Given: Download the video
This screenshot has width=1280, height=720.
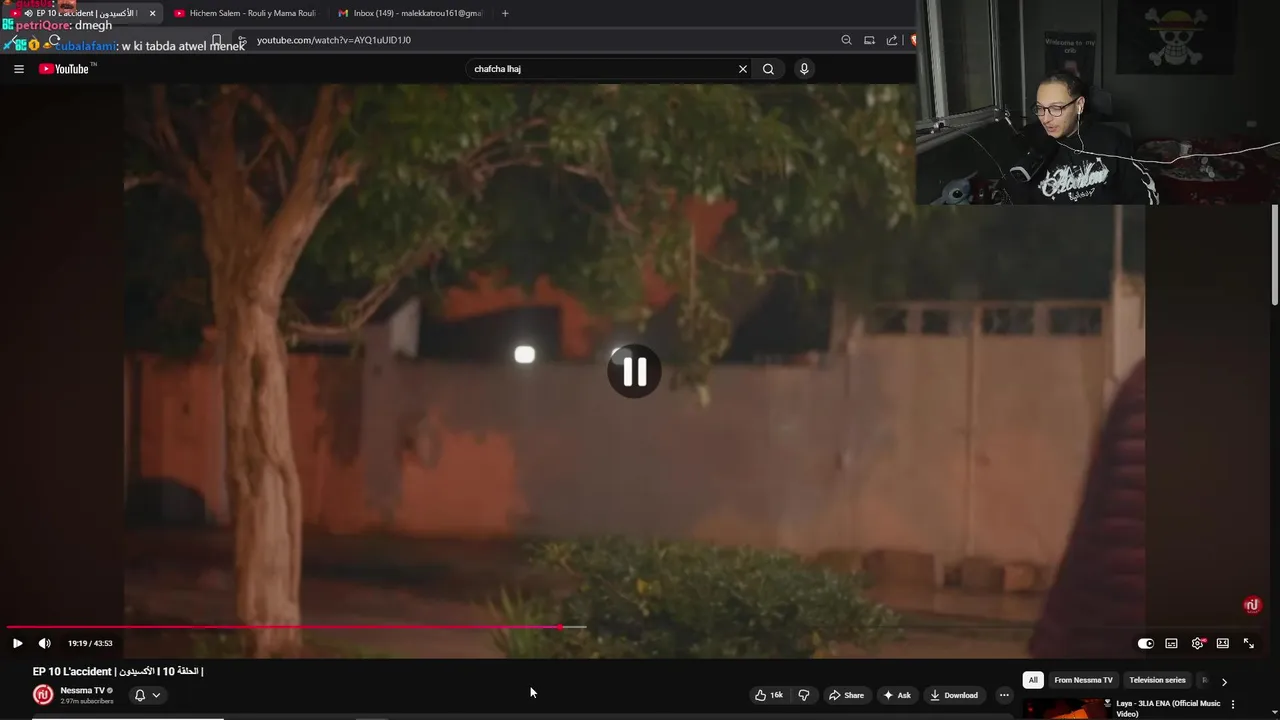Looking at the screenshot, I should tap(953, 695).
